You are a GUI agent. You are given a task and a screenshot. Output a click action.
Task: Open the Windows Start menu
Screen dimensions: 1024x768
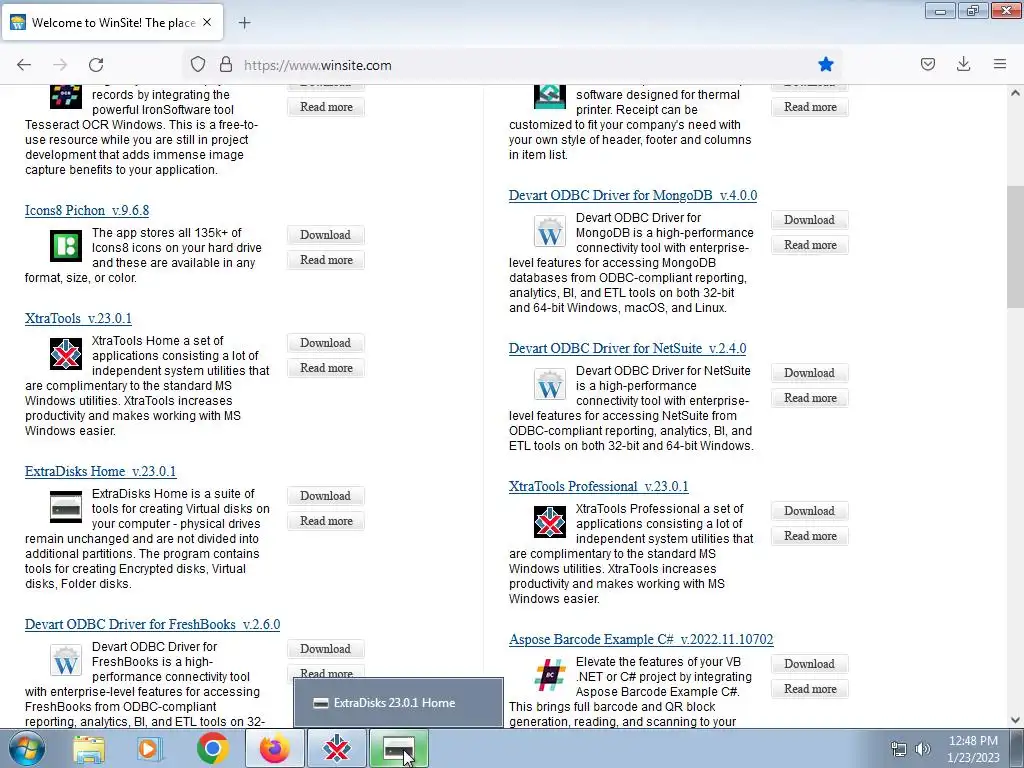(26, 748)
